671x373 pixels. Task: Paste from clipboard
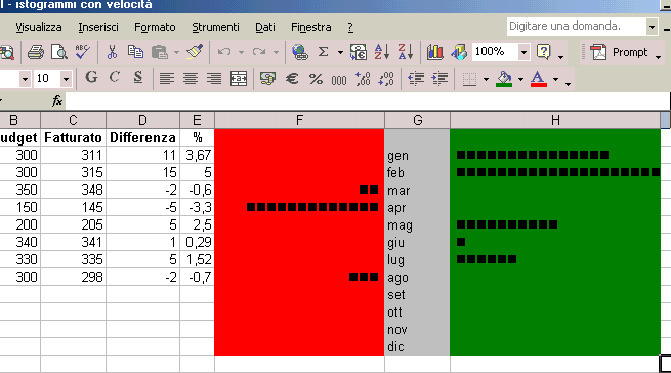160,52
